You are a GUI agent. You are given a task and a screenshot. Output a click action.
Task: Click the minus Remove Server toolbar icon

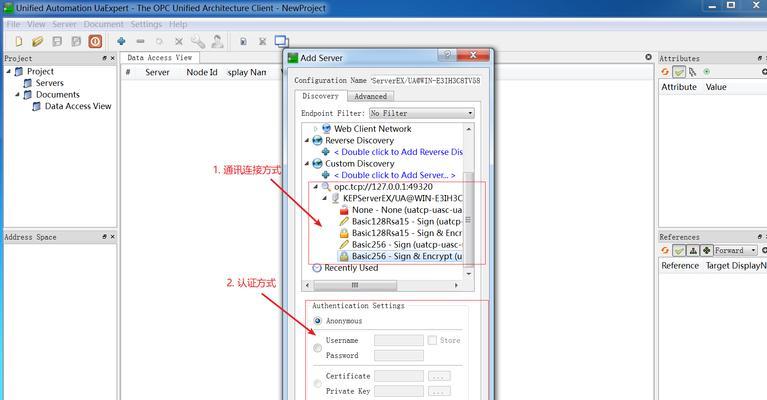pos(140,41)
